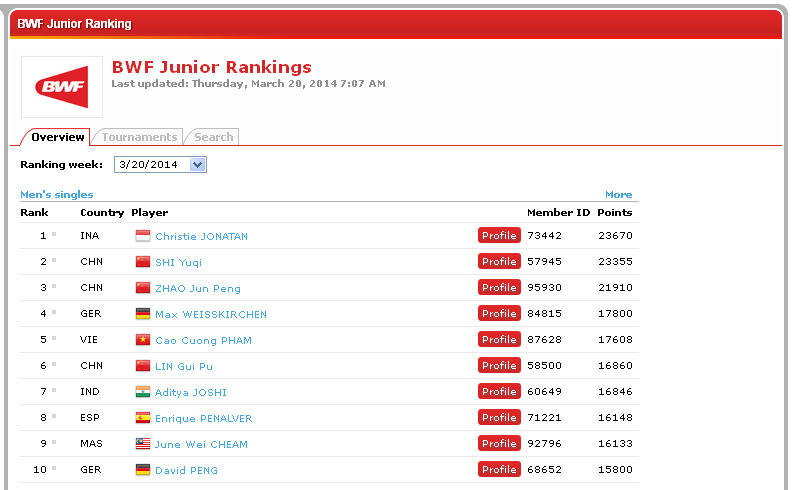Click the Vietnam flag beside Cao Cuong PHAM

coord(142,340)
